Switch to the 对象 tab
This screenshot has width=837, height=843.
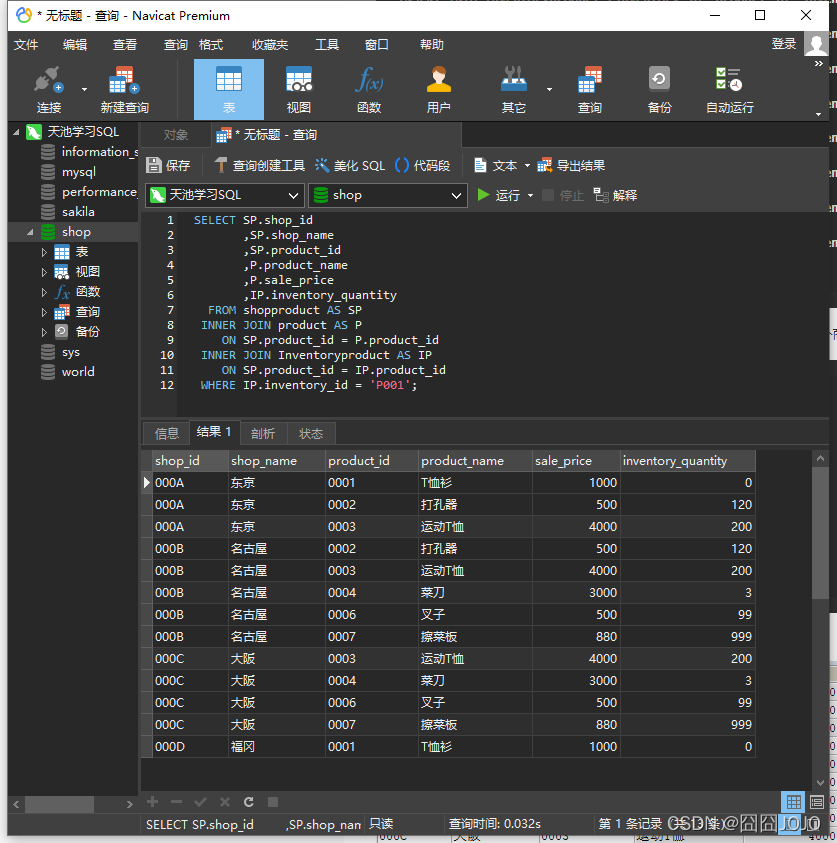176,134
